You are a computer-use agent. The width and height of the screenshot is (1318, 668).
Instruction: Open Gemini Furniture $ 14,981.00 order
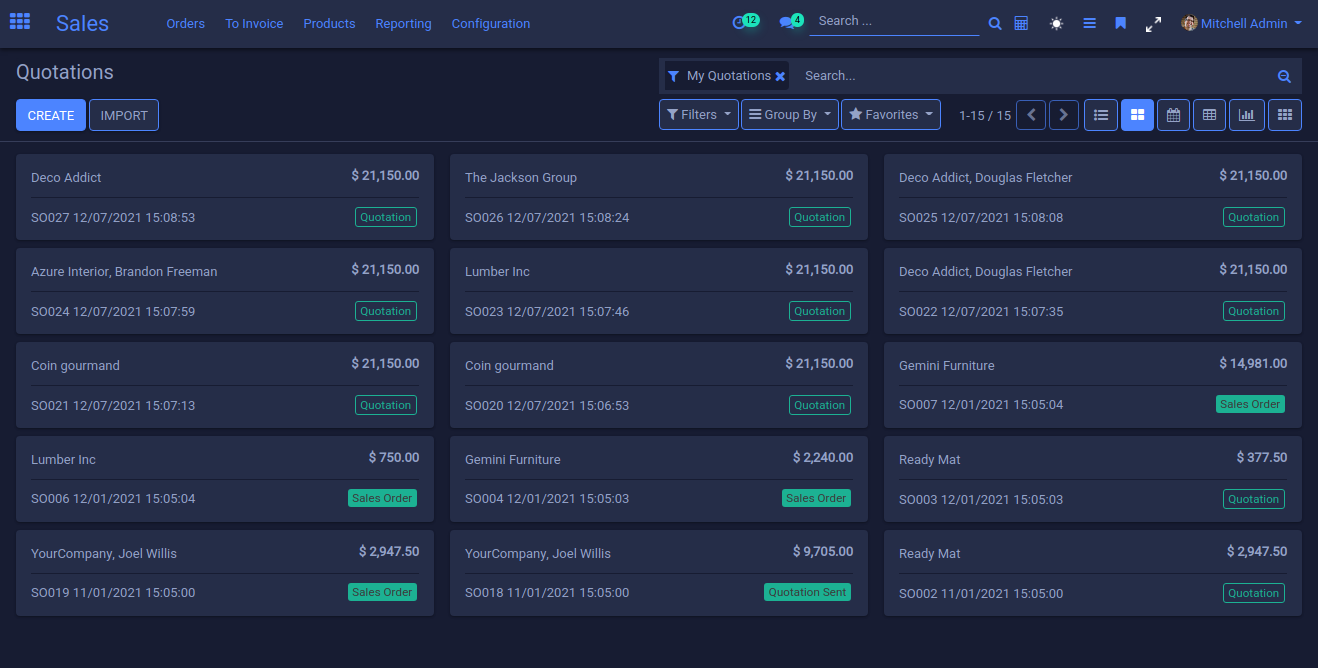tap(1093, 385)
